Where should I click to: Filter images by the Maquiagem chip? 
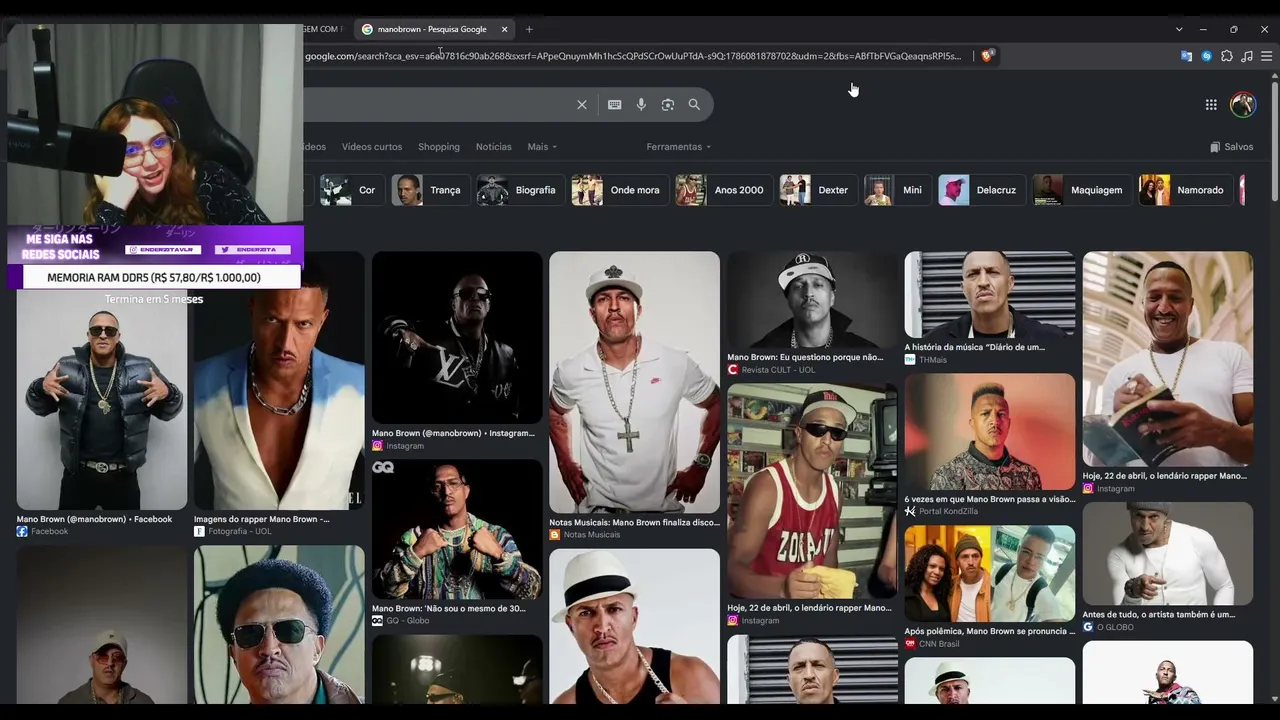(1081, 190)
